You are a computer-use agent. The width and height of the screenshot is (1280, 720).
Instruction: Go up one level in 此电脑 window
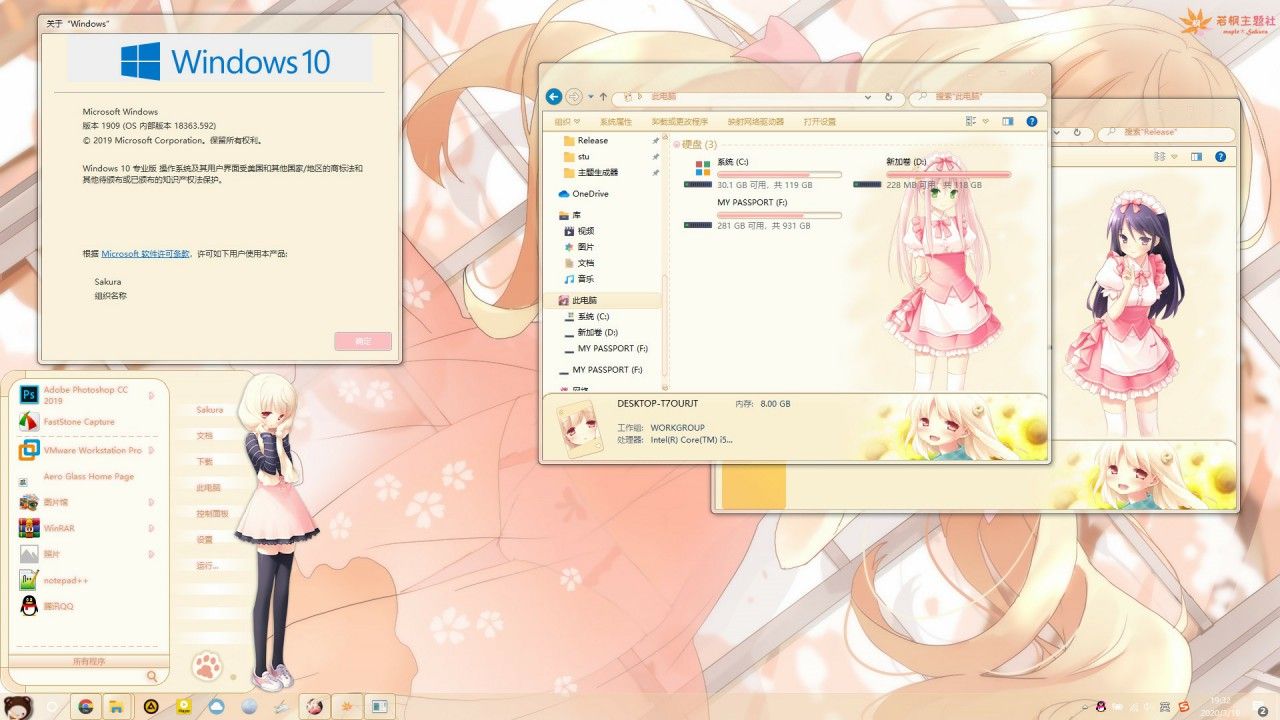603,97
